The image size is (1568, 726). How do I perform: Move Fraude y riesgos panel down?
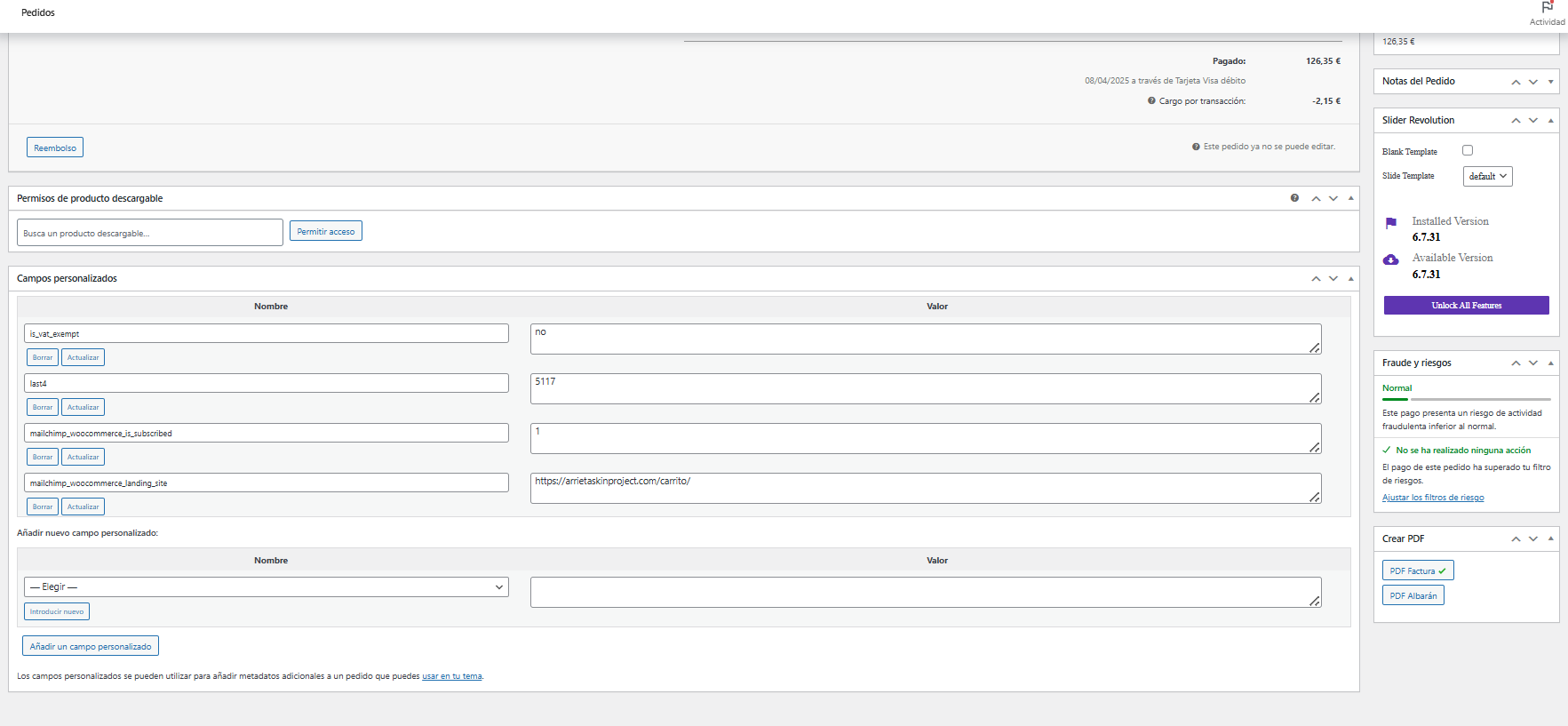[x=1533, y=363]
